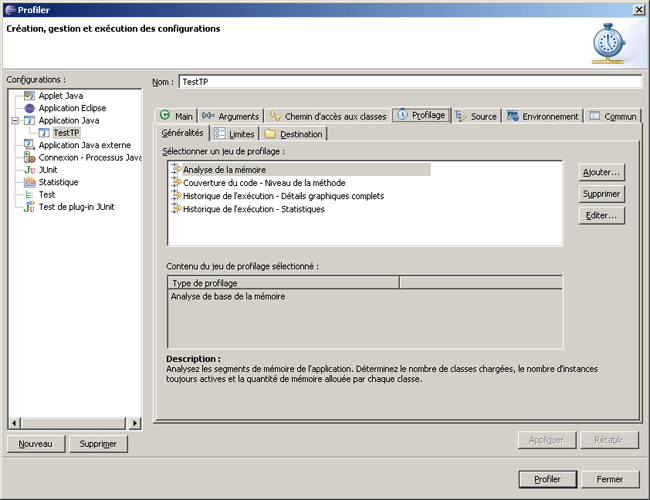Select the Applet Java configuration icon

tap(30, 96)
